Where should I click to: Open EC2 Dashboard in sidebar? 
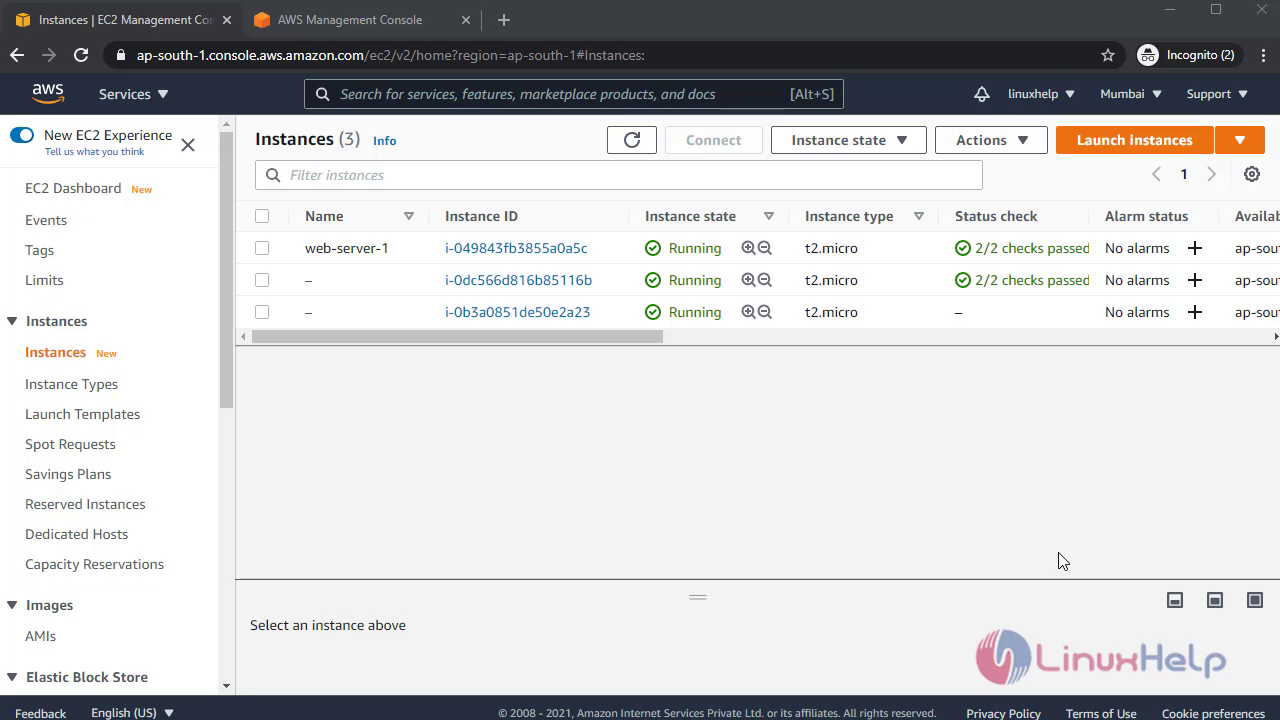(x=73, y=188)
